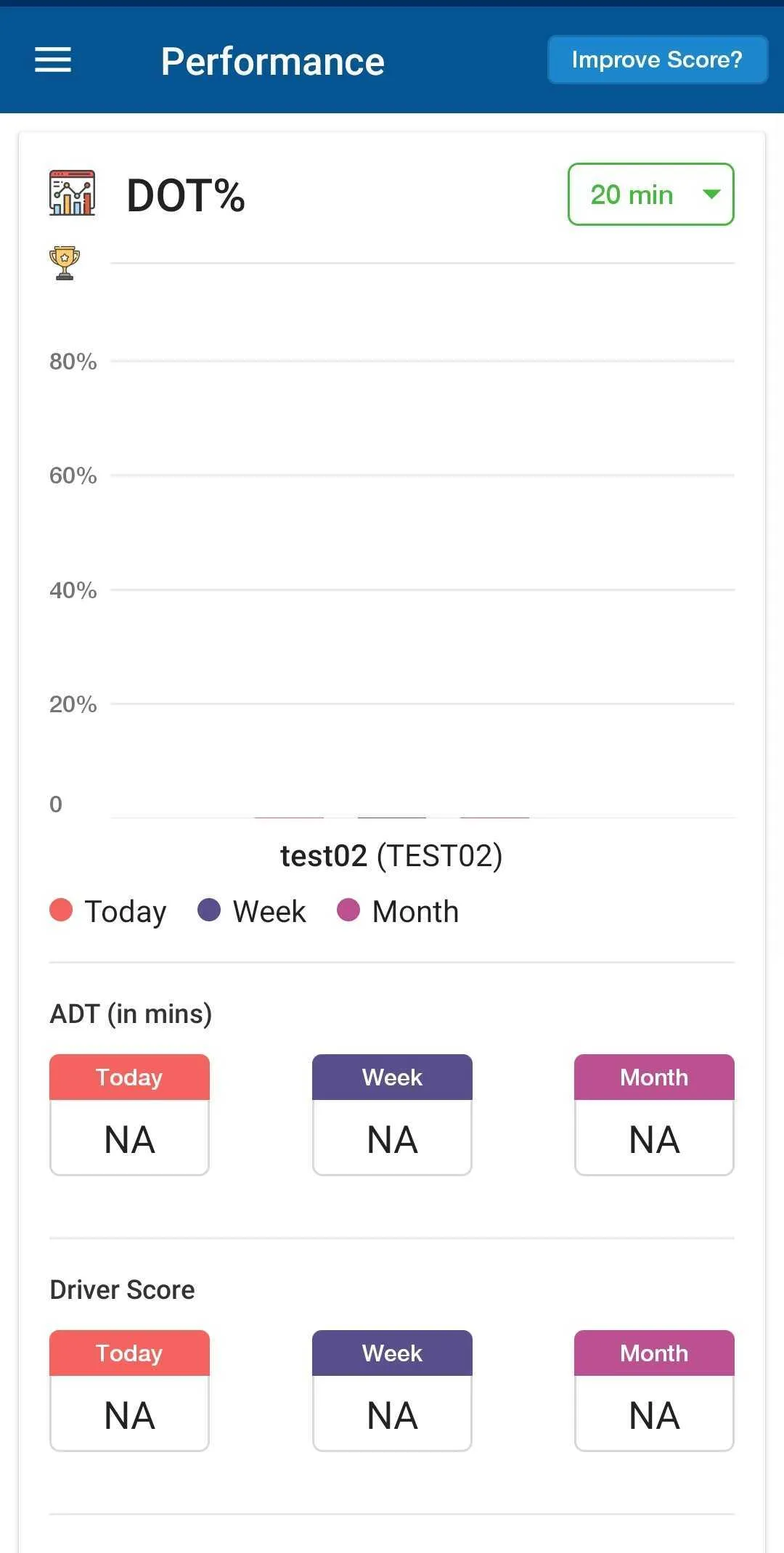This screenshot has height=1553, width=784.
Task: Tap the gold trophy icon
Action: pos(65,263)
